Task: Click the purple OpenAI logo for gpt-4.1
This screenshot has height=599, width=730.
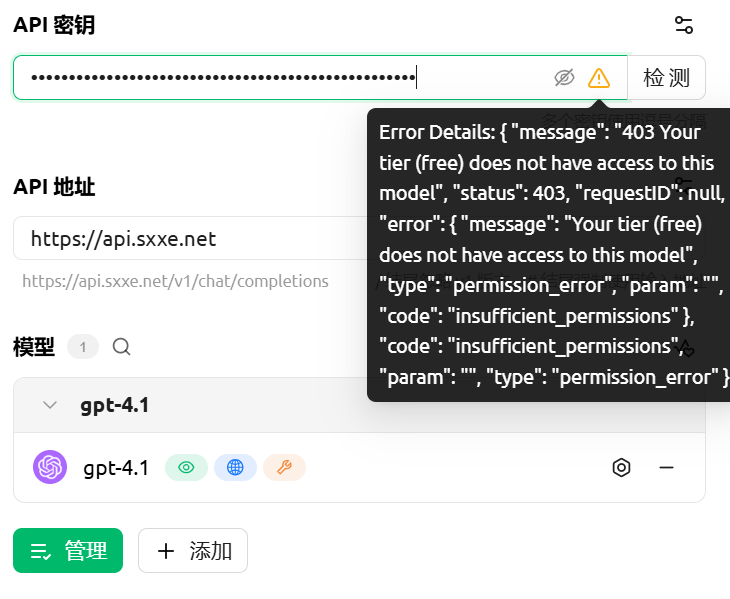Action: tap(50, 467)
